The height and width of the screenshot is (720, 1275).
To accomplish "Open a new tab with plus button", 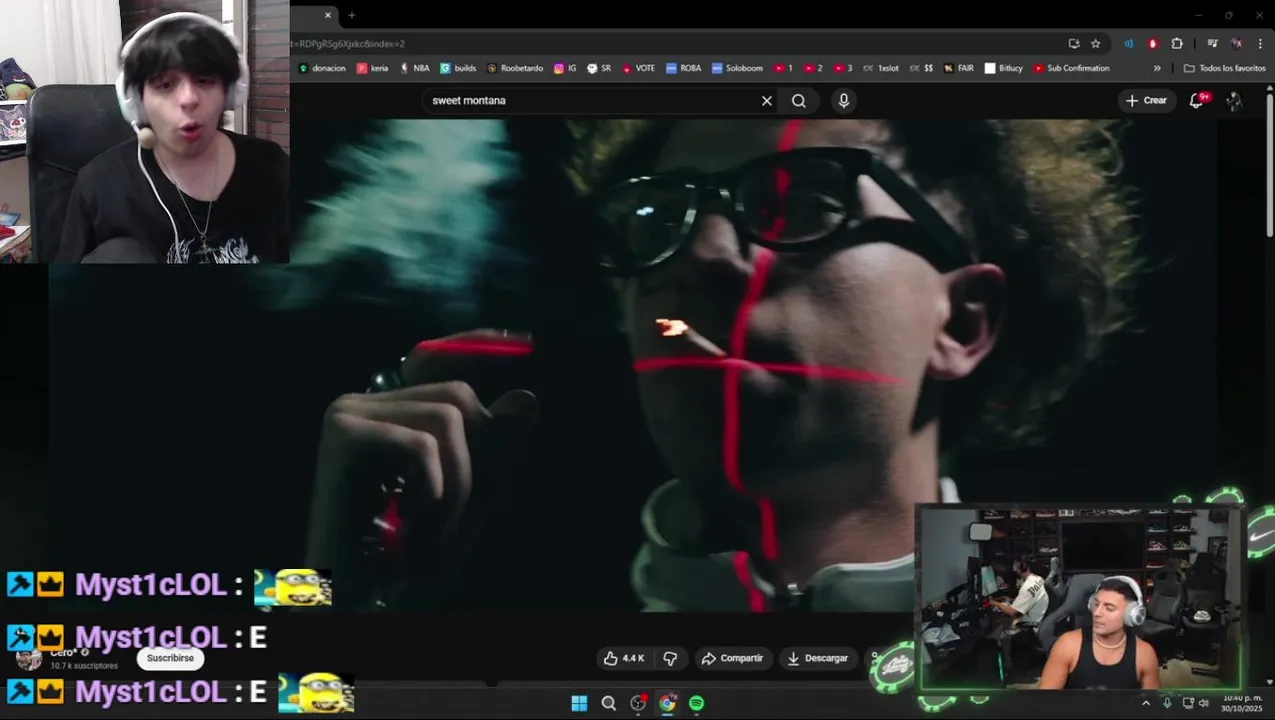I will pyautogui.click(x=351, y=15).
